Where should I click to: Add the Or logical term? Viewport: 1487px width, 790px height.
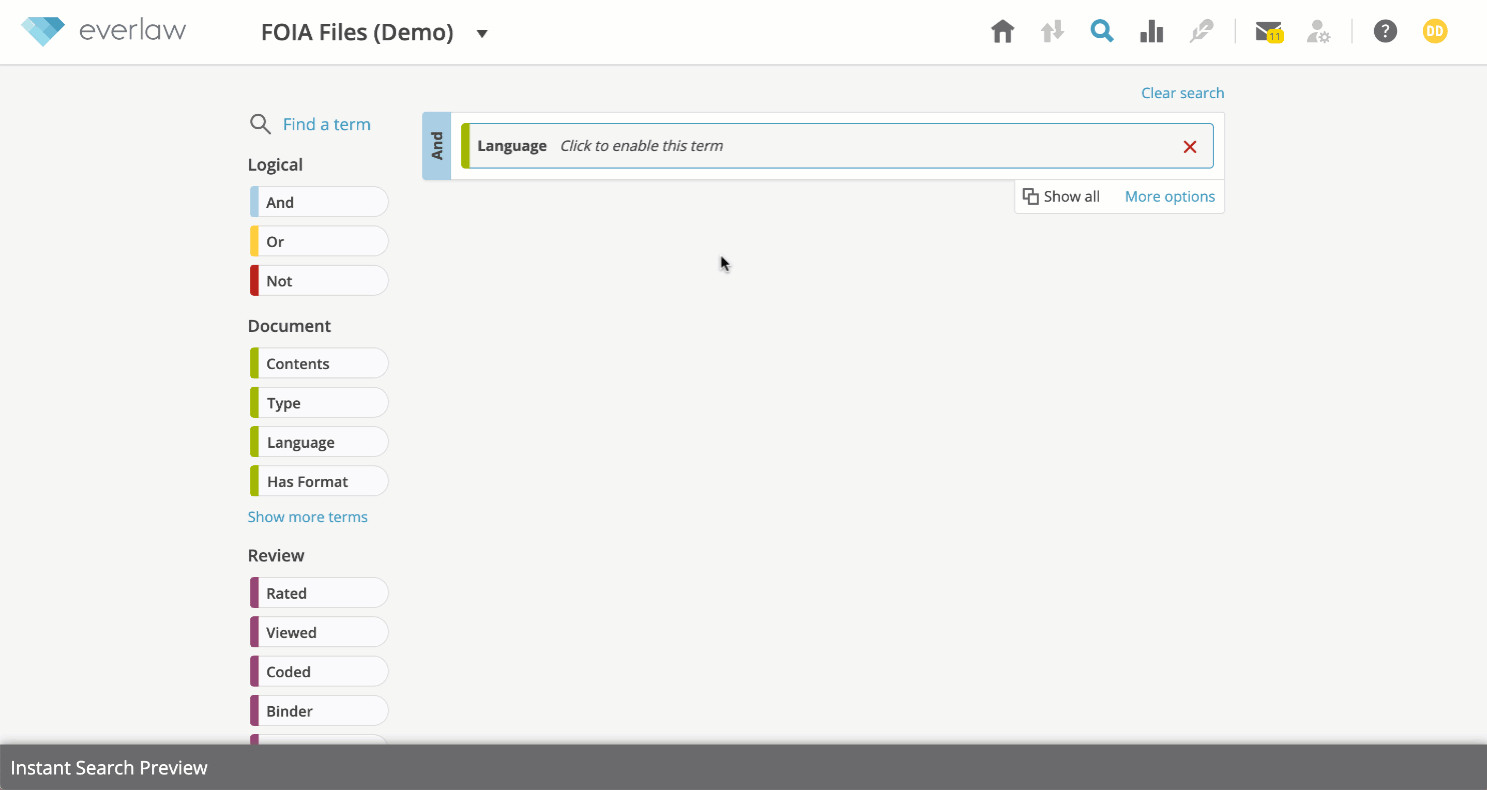point(319,241)
